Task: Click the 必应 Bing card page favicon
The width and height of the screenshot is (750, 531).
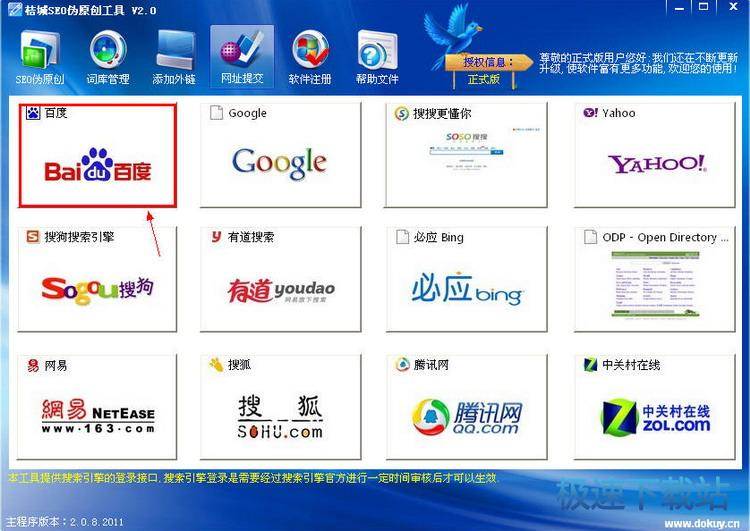Action: [402, 237]
